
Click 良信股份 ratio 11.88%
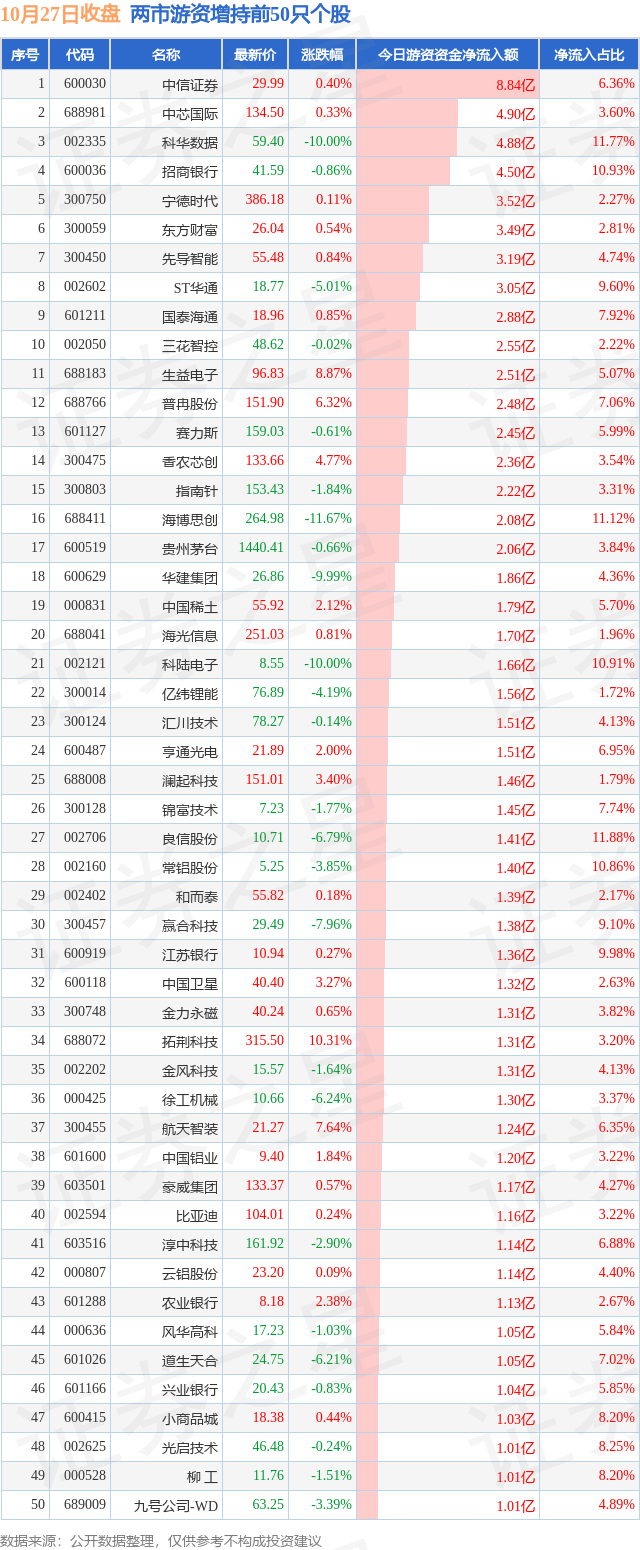[613, 838]
